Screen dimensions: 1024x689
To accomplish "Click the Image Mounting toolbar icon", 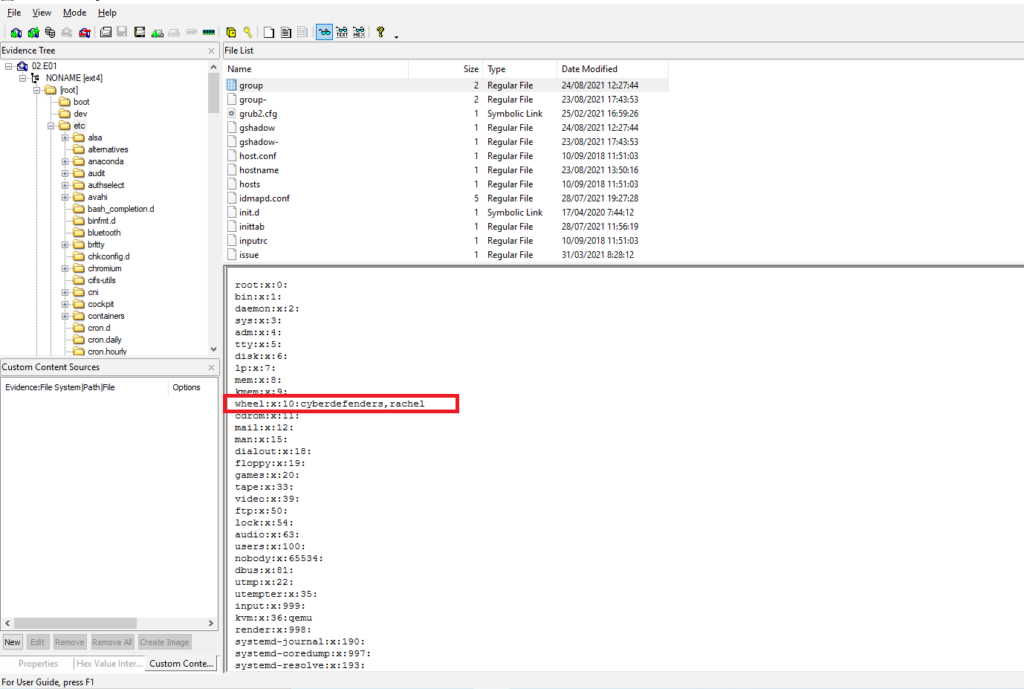I will (x=49, y=31).
